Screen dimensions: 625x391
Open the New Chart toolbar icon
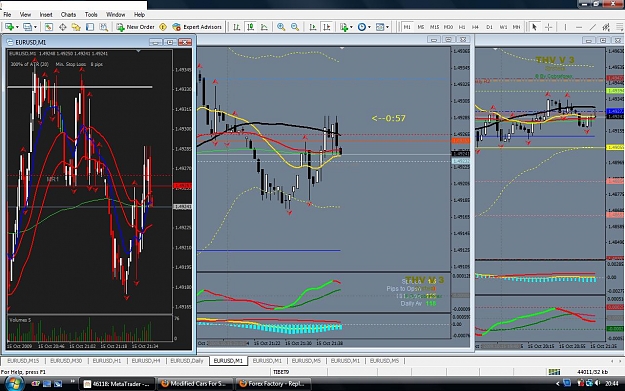pos(9,27)
